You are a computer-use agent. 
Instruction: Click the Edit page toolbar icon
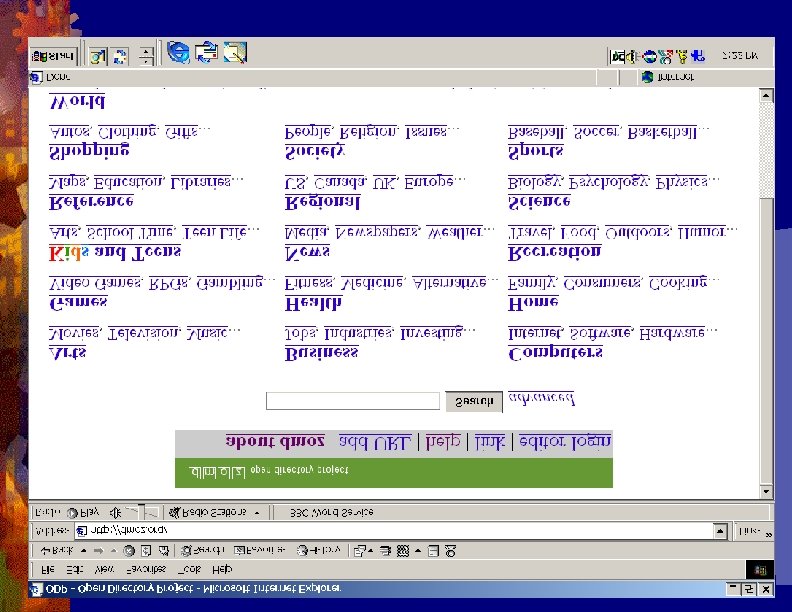403,551
